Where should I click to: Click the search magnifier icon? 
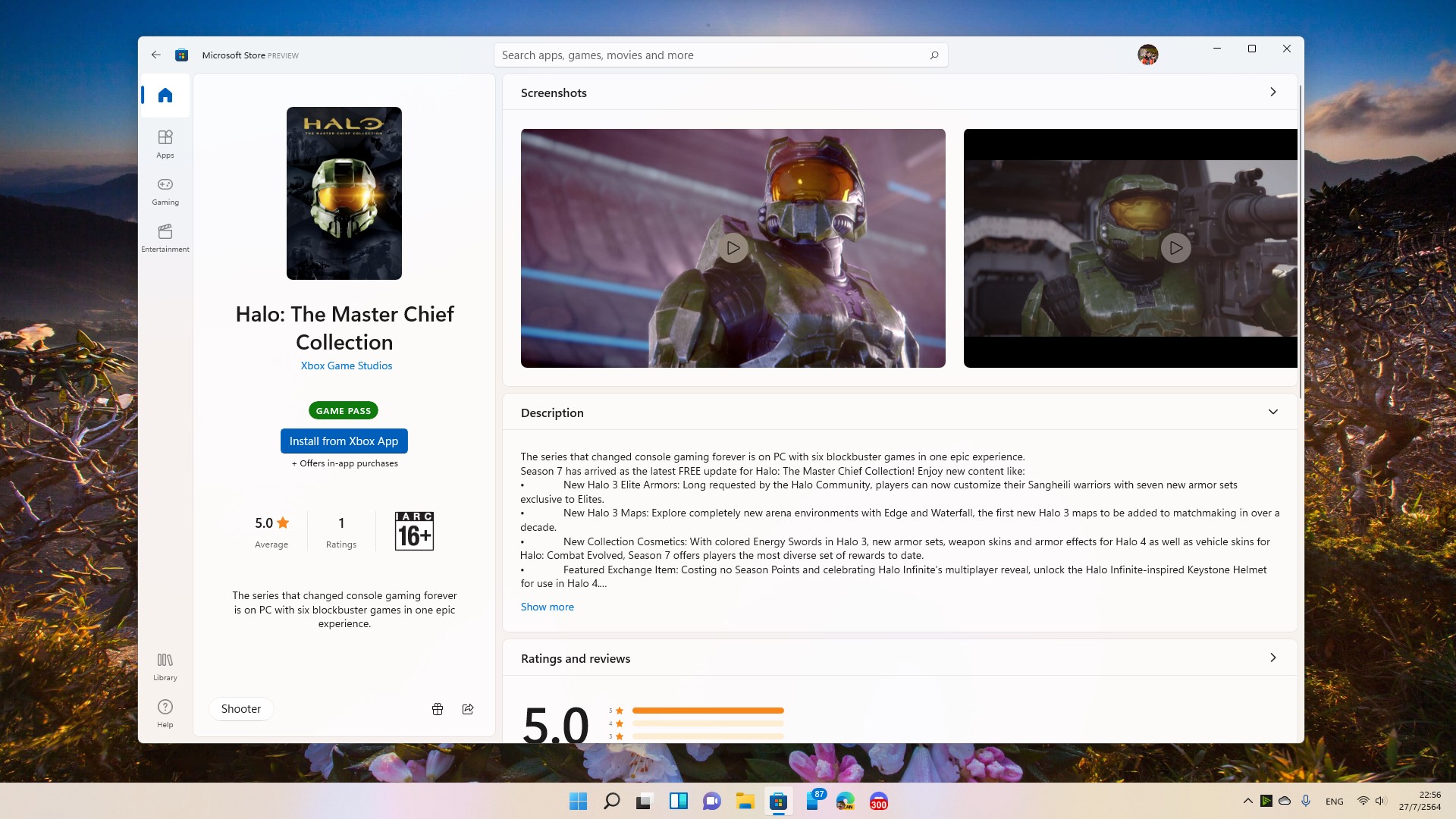tap(934, 55)
